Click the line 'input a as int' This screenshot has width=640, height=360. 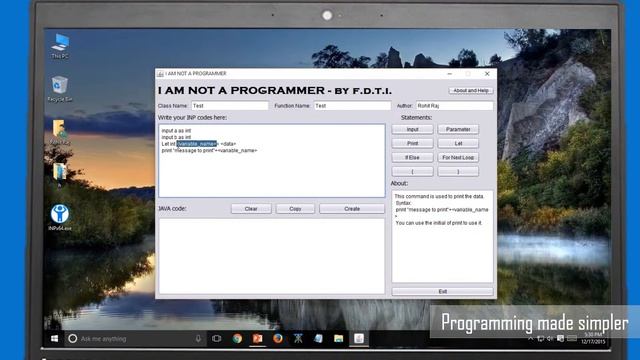click(x=176, y=131)
